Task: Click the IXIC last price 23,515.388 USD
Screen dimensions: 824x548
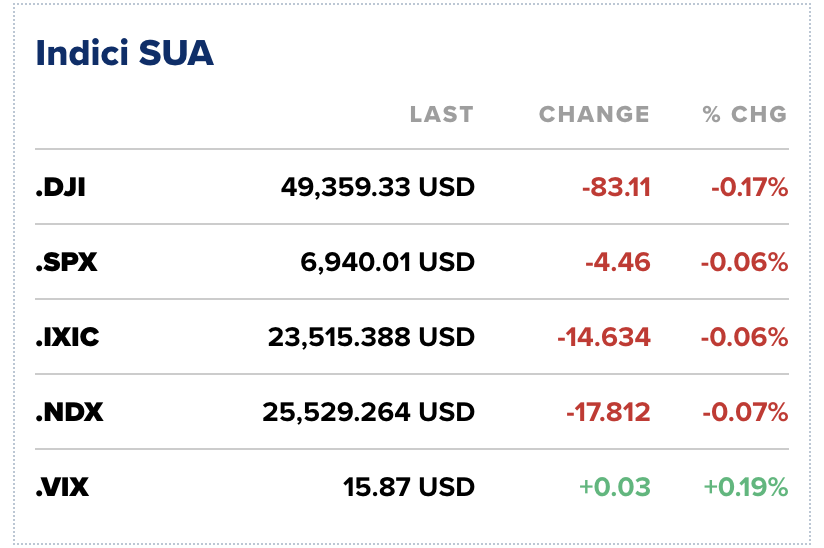Action: point(370,337)
